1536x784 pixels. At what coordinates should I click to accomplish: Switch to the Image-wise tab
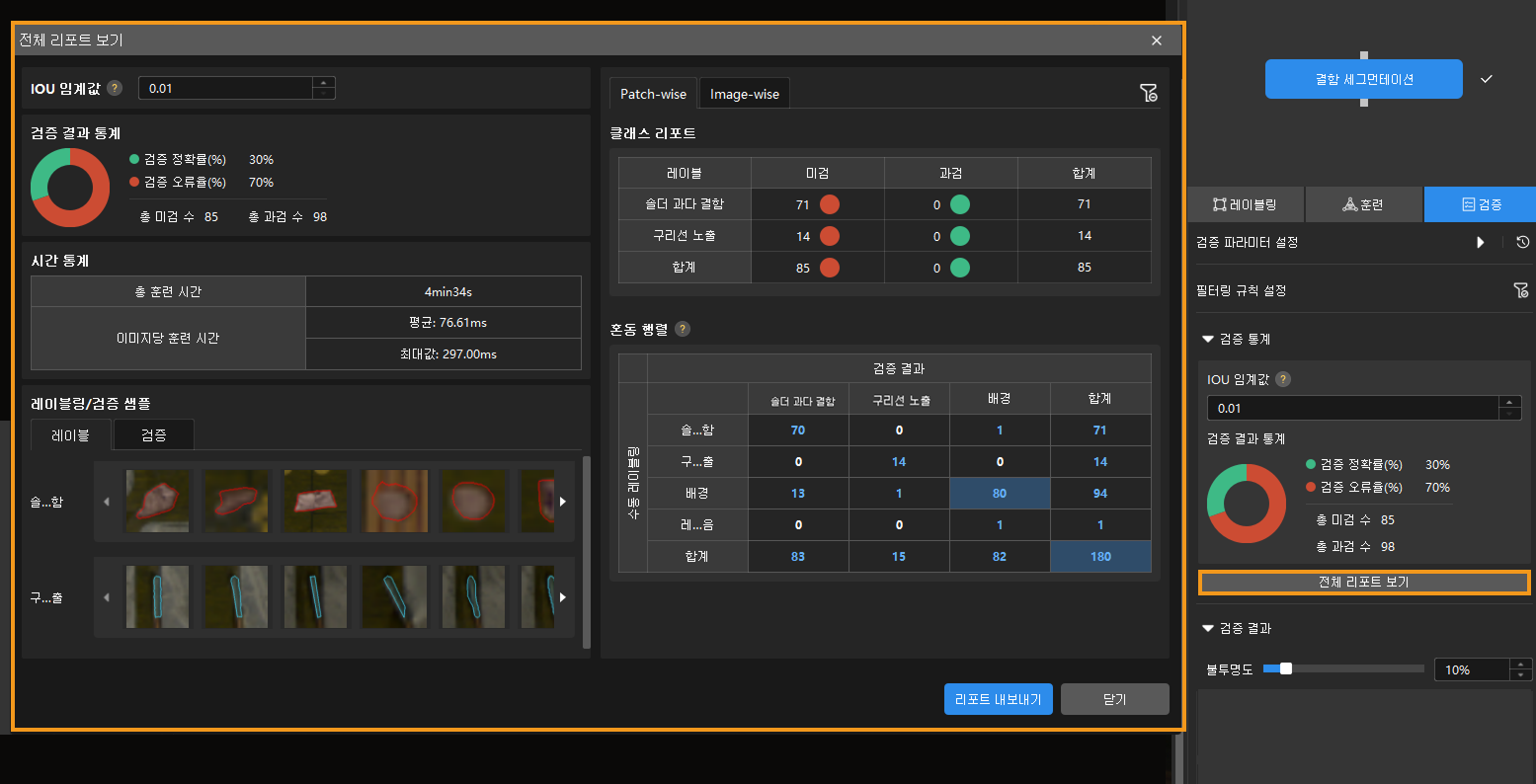coord(744,94)
